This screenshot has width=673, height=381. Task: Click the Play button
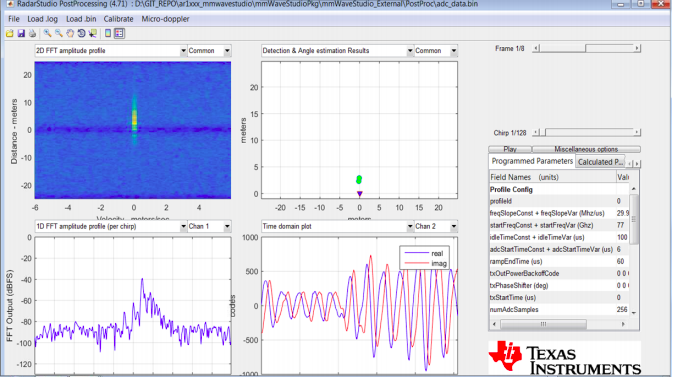pyautogui.click(x=510, y=149)
